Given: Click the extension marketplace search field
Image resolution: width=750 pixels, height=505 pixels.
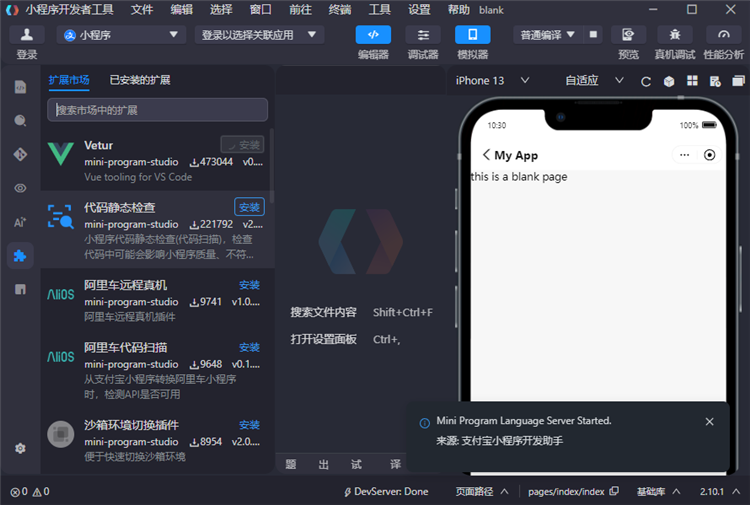Looking at the screenshot, I should [x=157, y=110].
